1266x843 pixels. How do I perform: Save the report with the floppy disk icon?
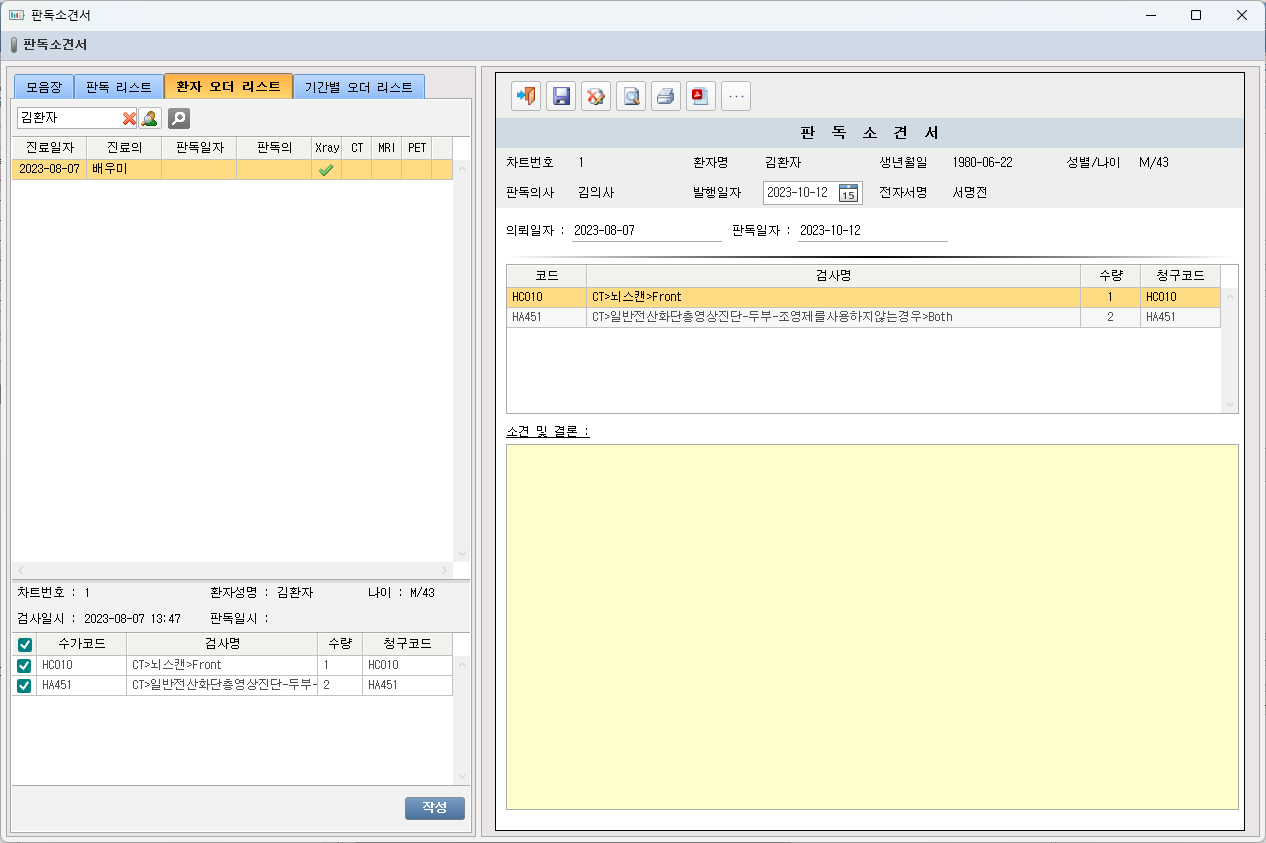pos(561,96)
